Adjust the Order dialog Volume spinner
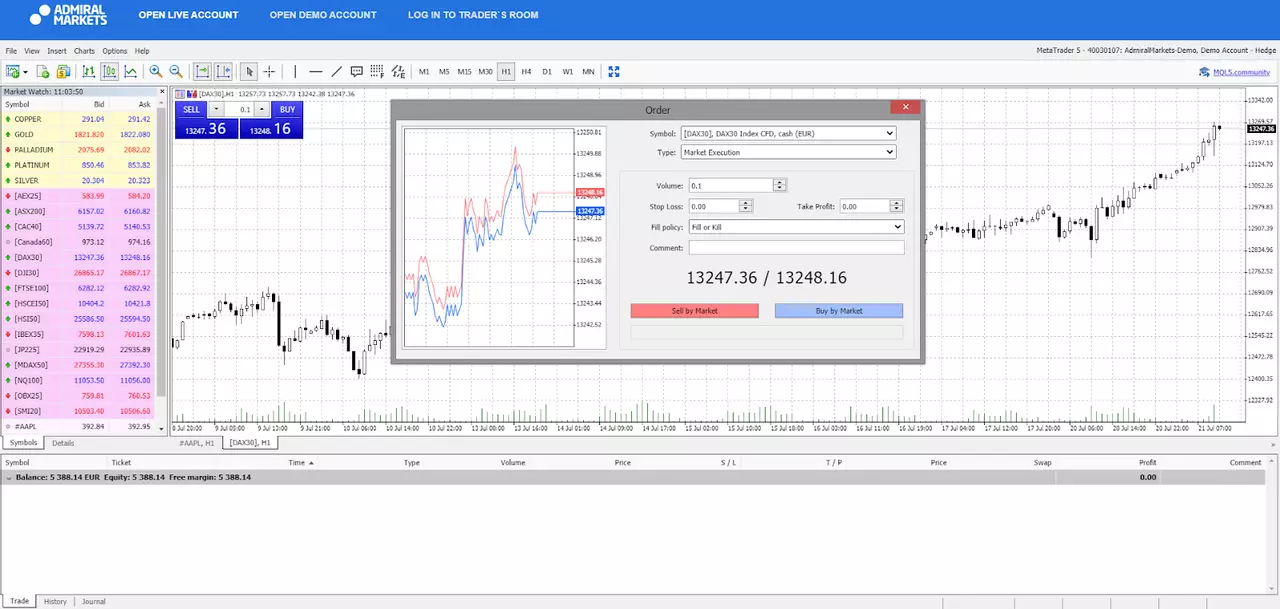1280x609 pixels. coord(780,185)
